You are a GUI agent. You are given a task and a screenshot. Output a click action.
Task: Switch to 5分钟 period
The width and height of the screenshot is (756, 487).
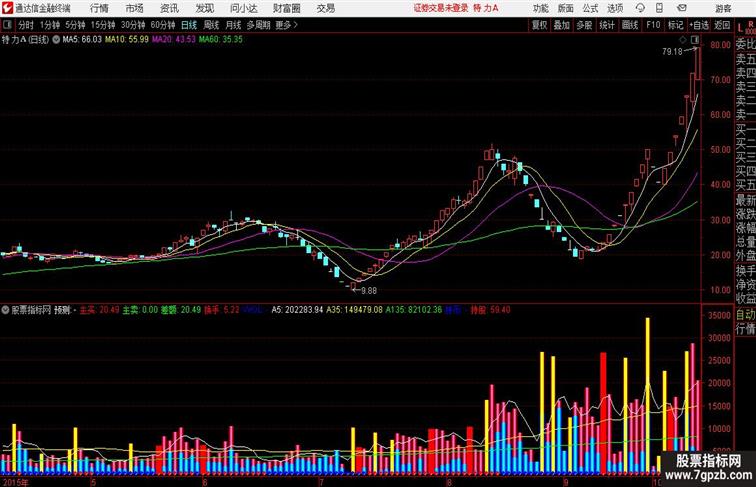pos(75,25)
